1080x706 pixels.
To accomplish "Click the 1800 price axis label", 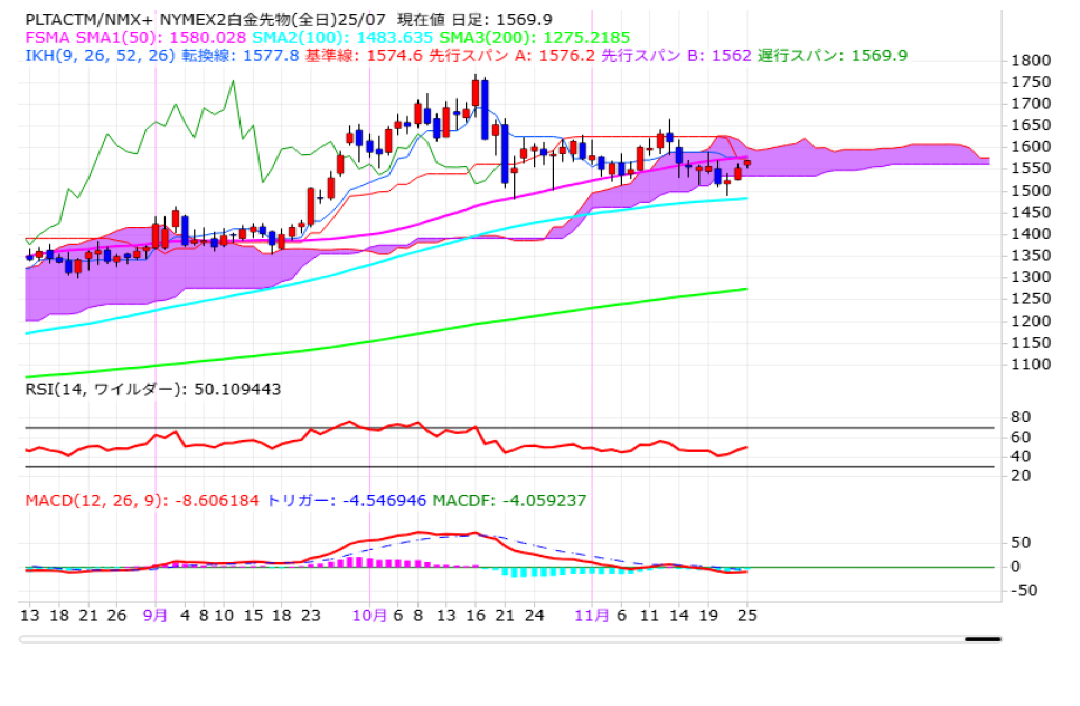I will tap(1031, 60).
